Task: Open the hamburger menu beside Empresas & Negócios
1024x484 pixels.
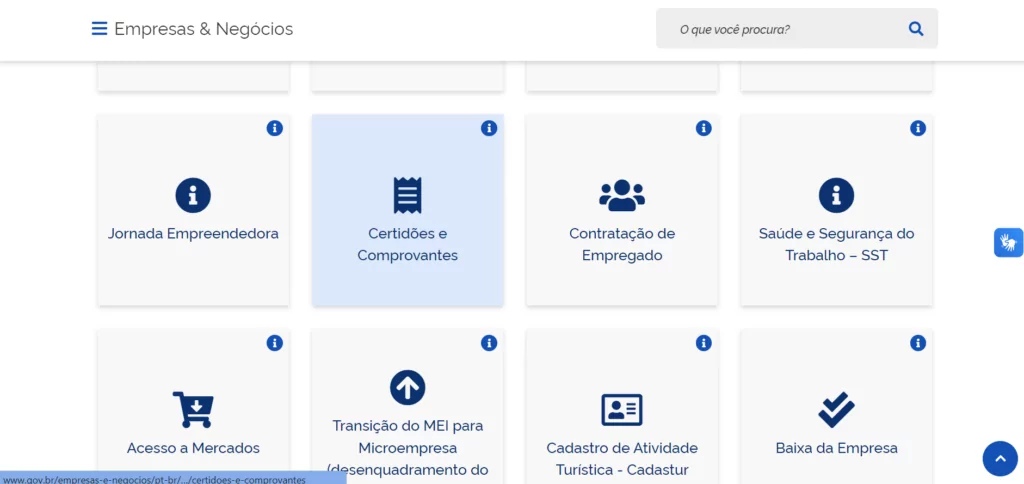Action: [x=99, y=29]
